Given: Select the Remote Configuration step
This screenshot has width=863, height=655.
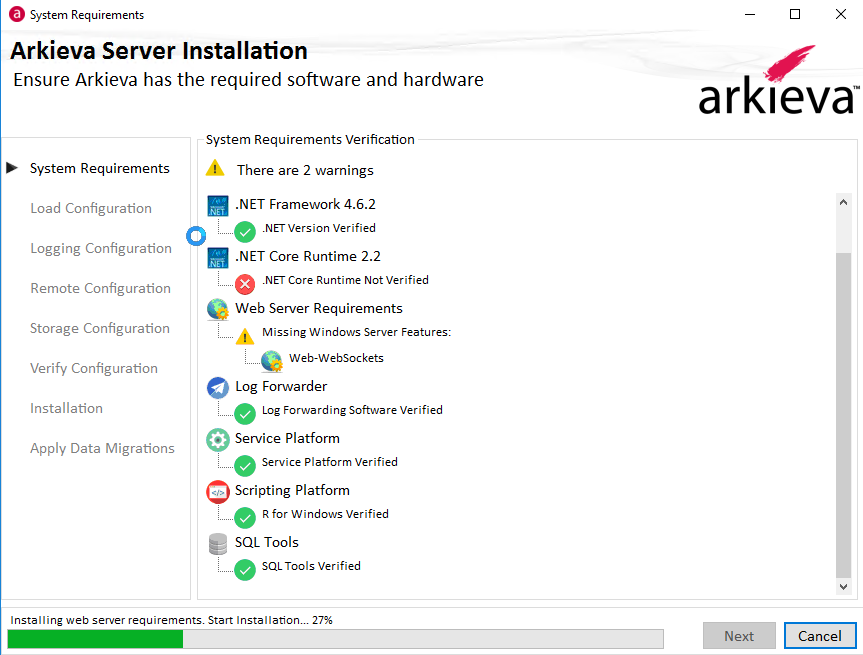Looking at the screenshot, I should 100,288.
